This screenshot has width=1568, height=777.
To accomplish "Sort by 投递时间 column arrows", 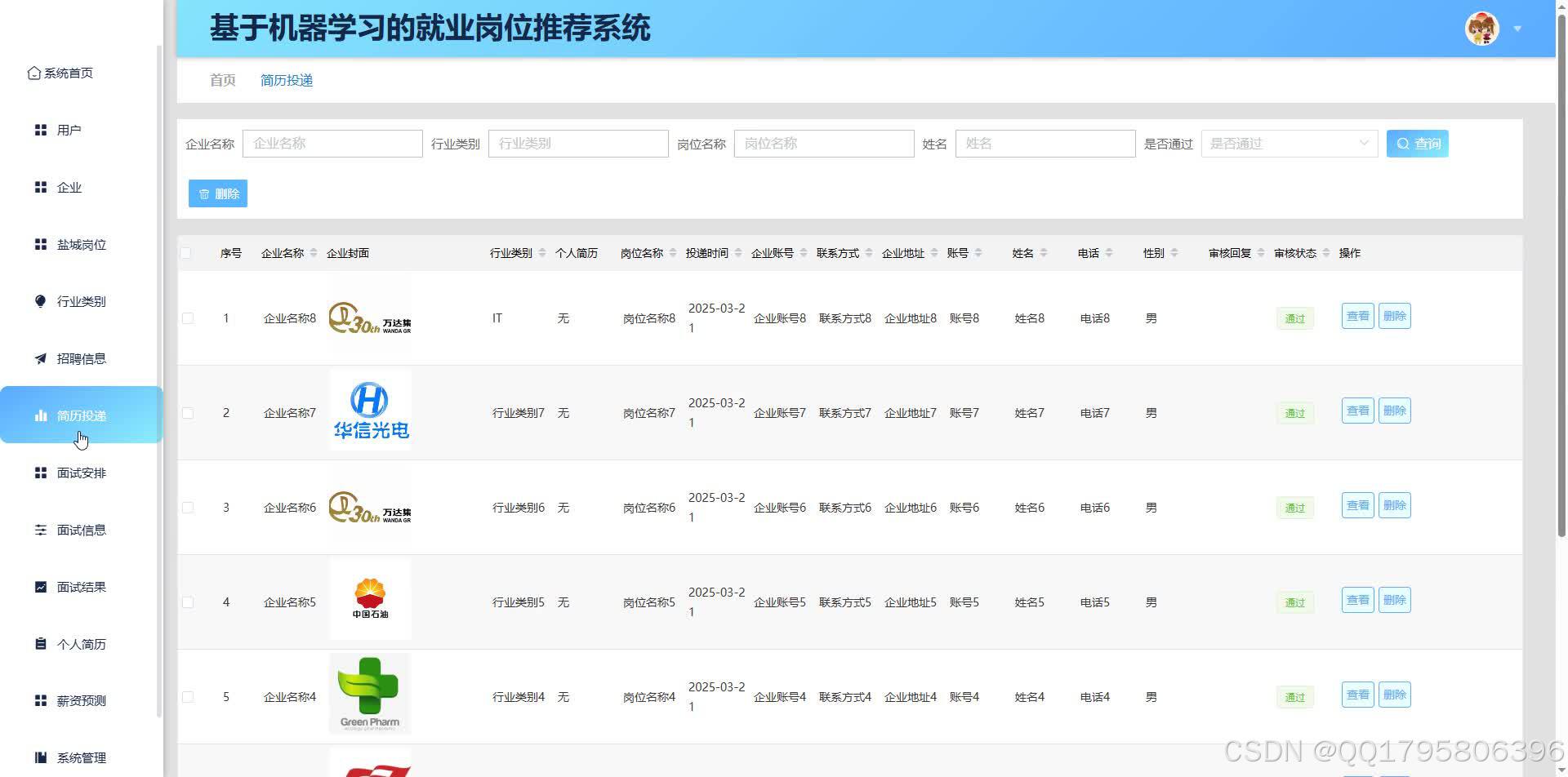I will (738, 253).
